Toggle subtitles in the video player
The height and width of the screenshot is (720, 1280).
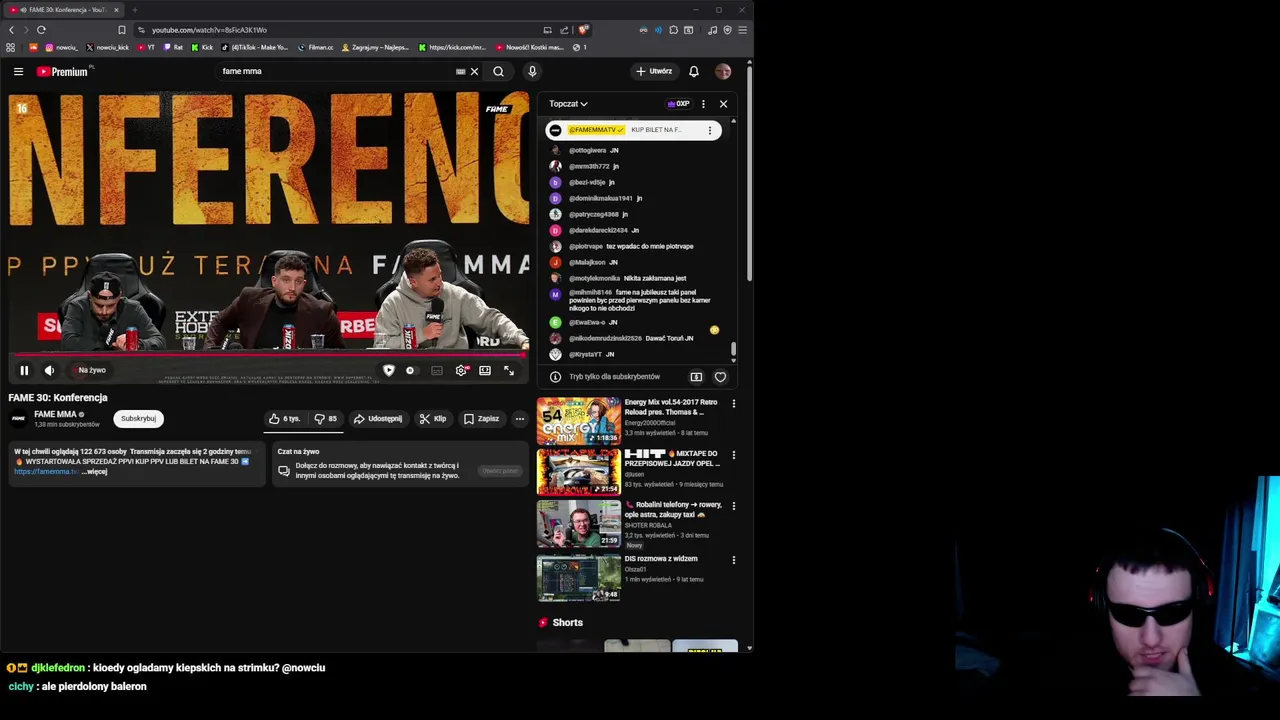437,370
